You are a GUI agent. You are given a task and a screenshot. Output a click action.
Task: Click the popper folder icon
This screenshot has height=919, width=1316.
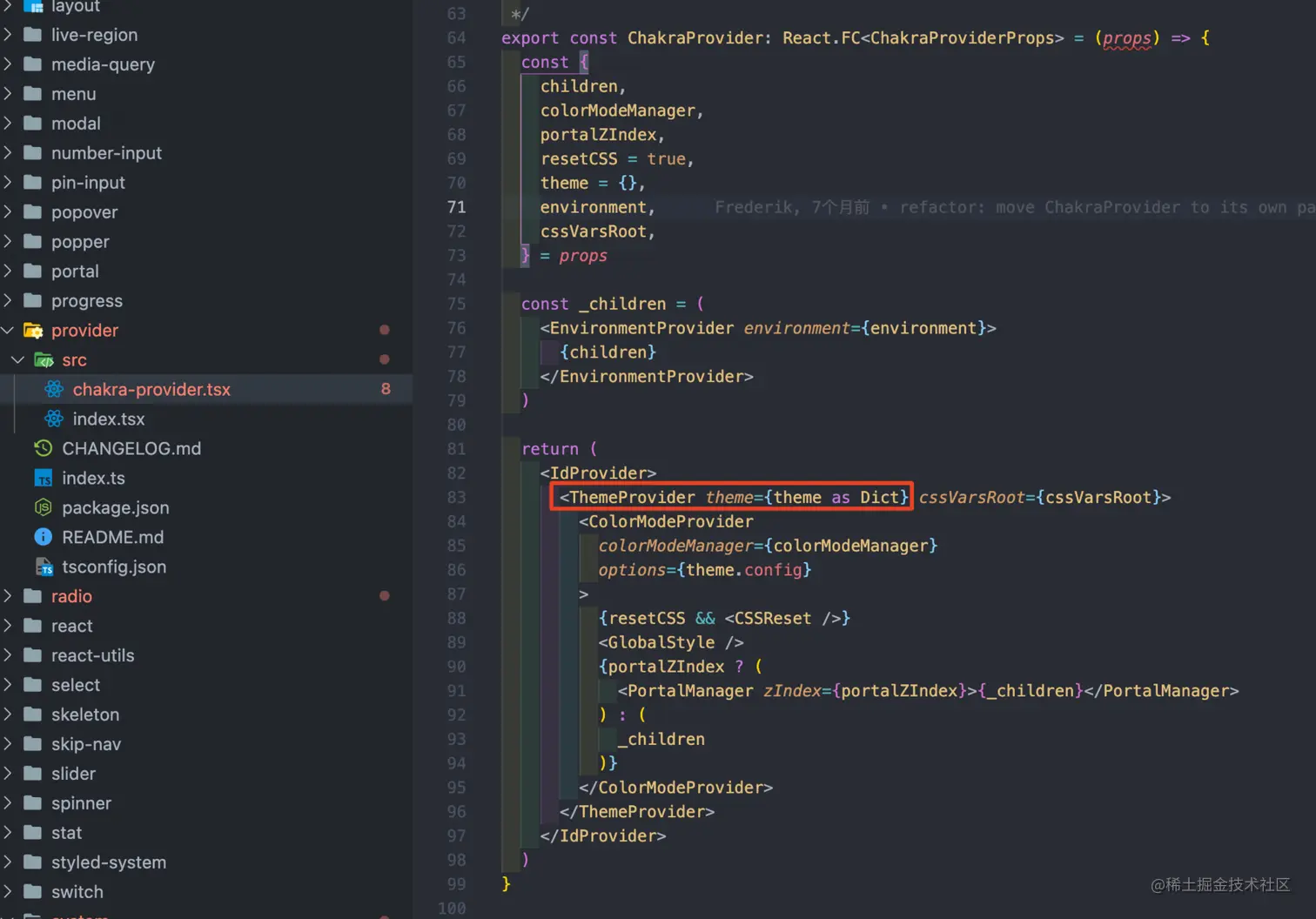click(x=33, y=242)
